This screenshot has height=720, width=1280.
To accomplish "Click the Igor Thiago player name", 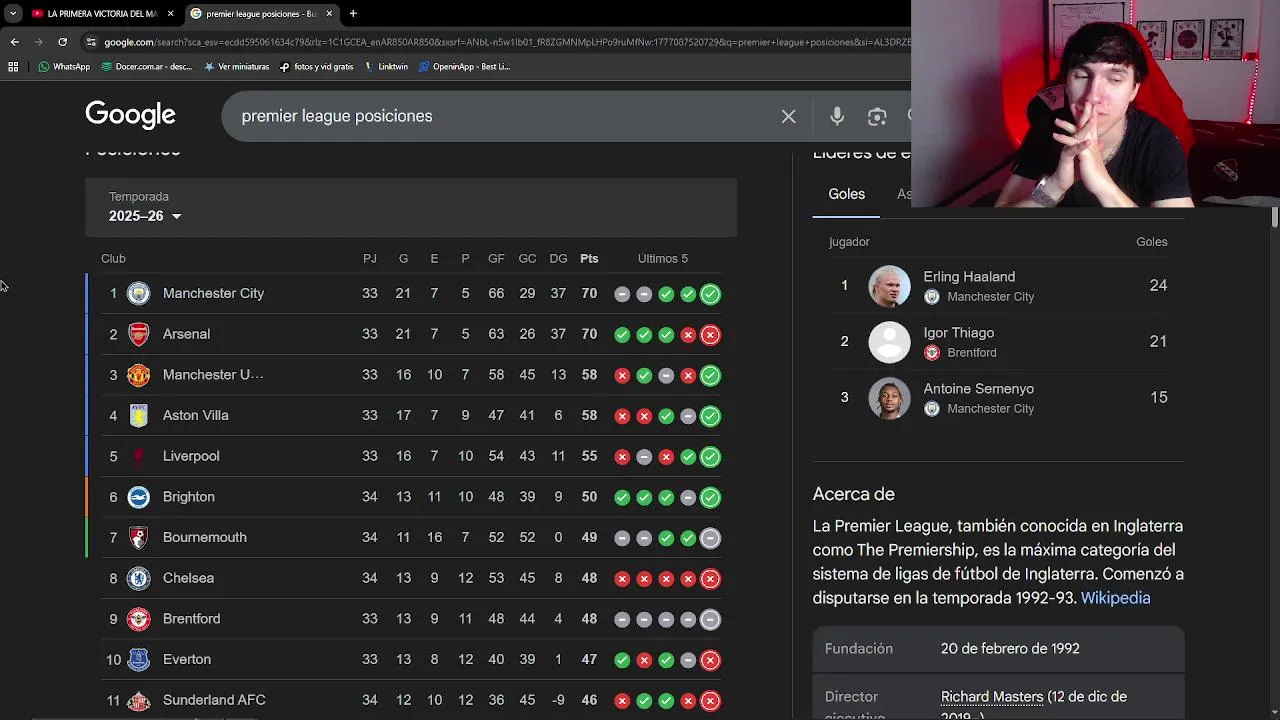I will coord(958,333).
